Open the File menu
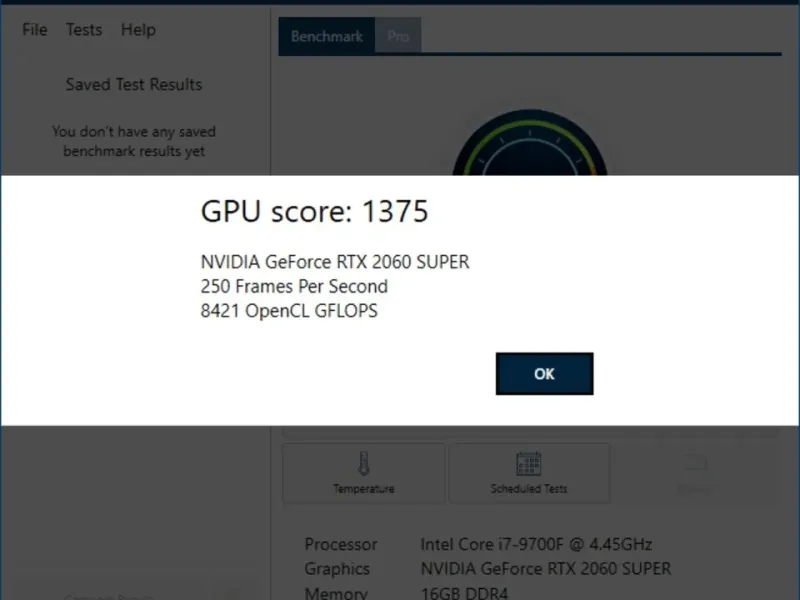800x600 pixels. pyautogui.click(x=35, y=30)
